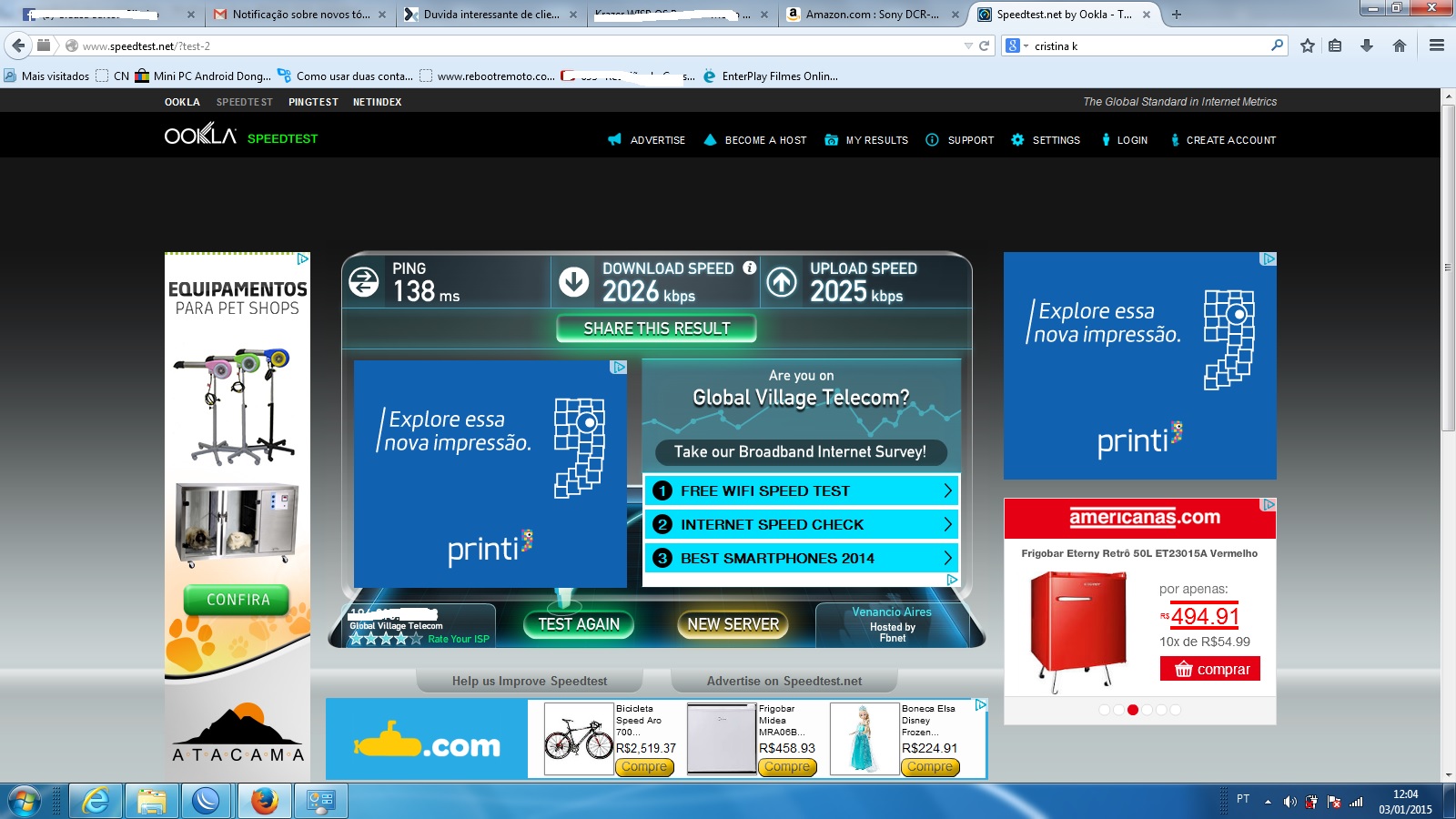Rate your ISP using the stars
The width and height of the screenshot is (1456, 819).
tap(387, 639)
